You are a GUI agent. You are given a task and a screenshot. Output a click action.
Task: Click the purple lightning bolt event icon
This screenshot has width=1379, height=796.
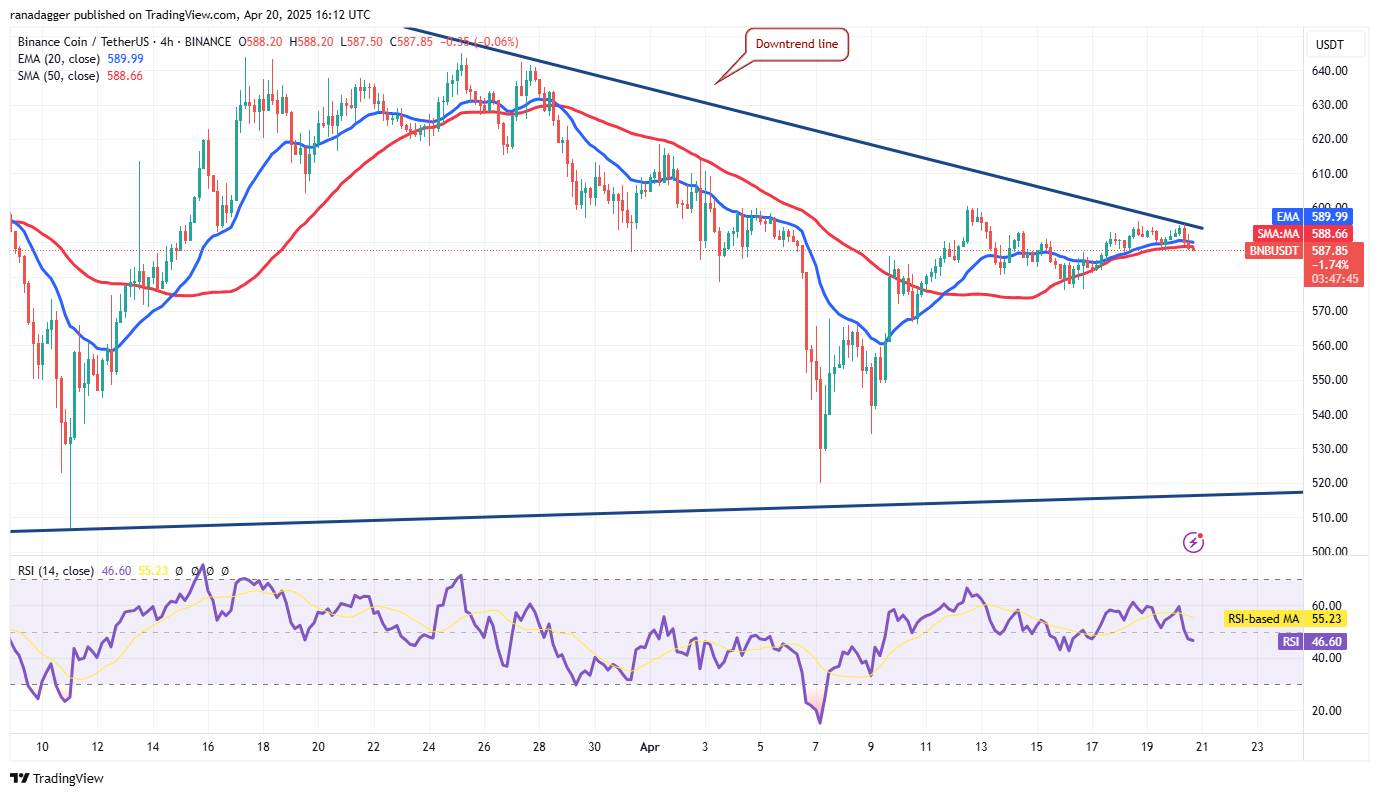(x=1193, y=542)
